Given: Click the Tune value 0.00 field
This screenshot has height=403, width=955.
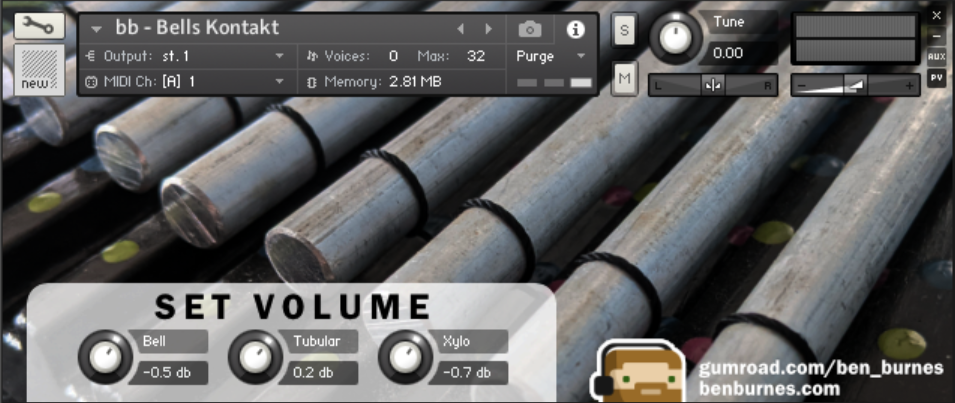Looking at the screenshot, I should click(737, 53).
